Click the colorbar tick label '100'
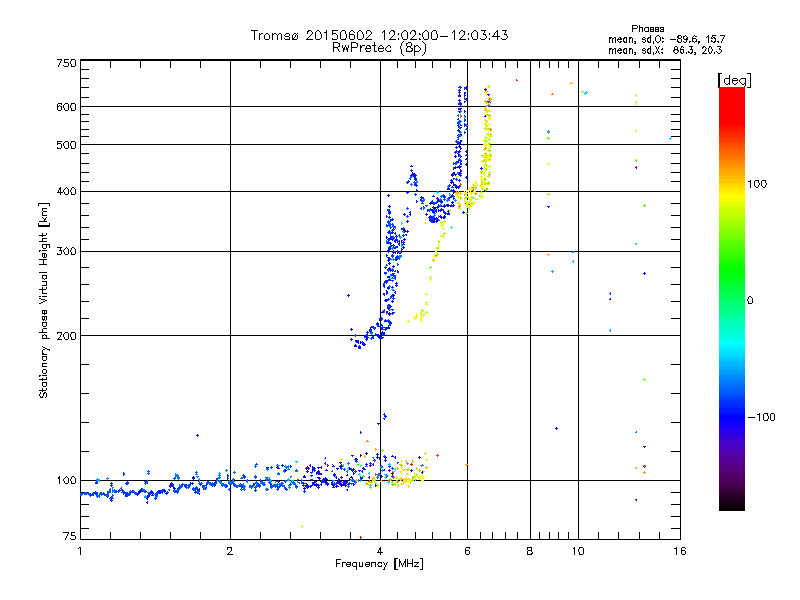 pyautogui.click(x=757, y=184)
